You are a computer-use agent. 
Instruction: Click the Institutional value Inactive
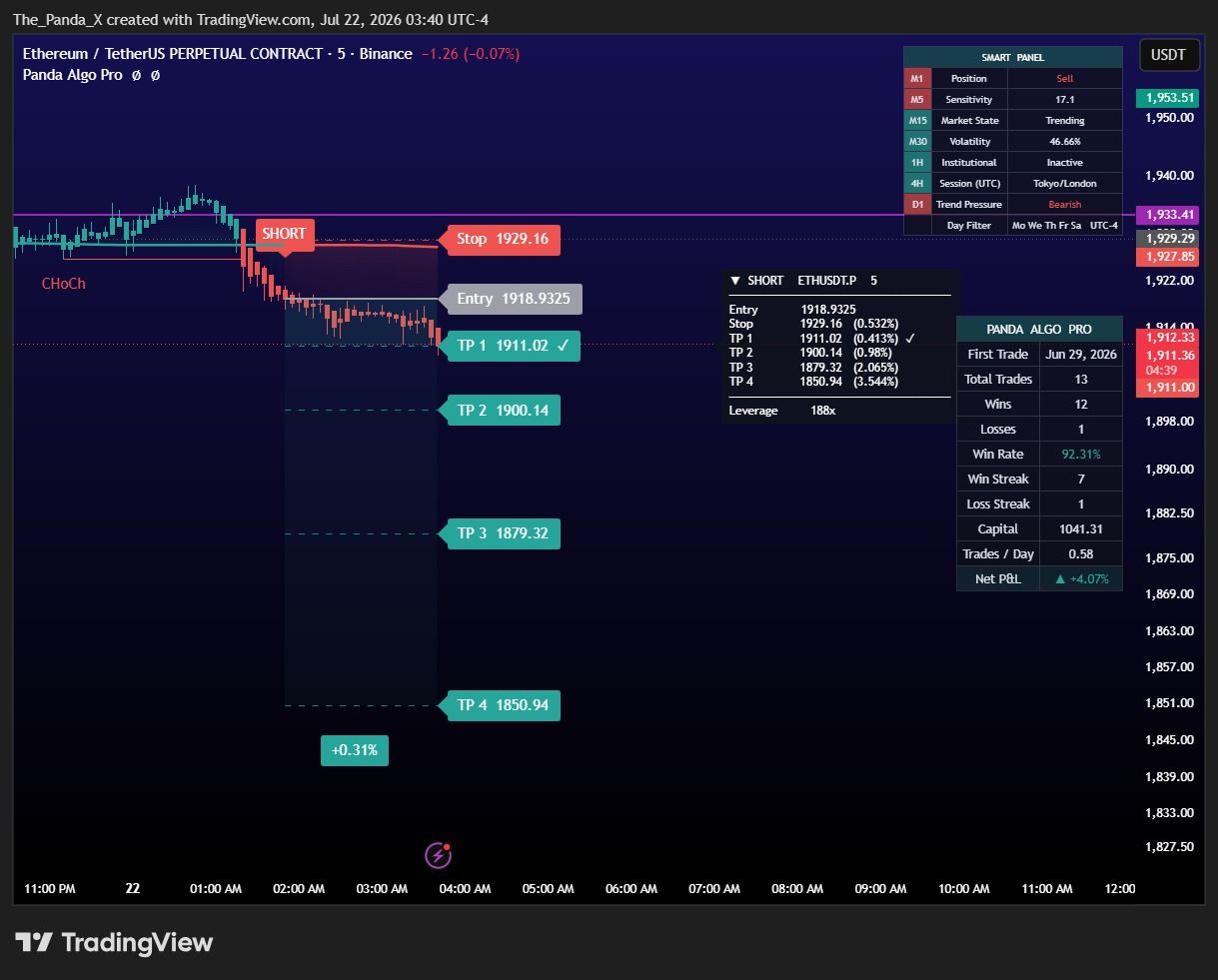point(1065,162)
